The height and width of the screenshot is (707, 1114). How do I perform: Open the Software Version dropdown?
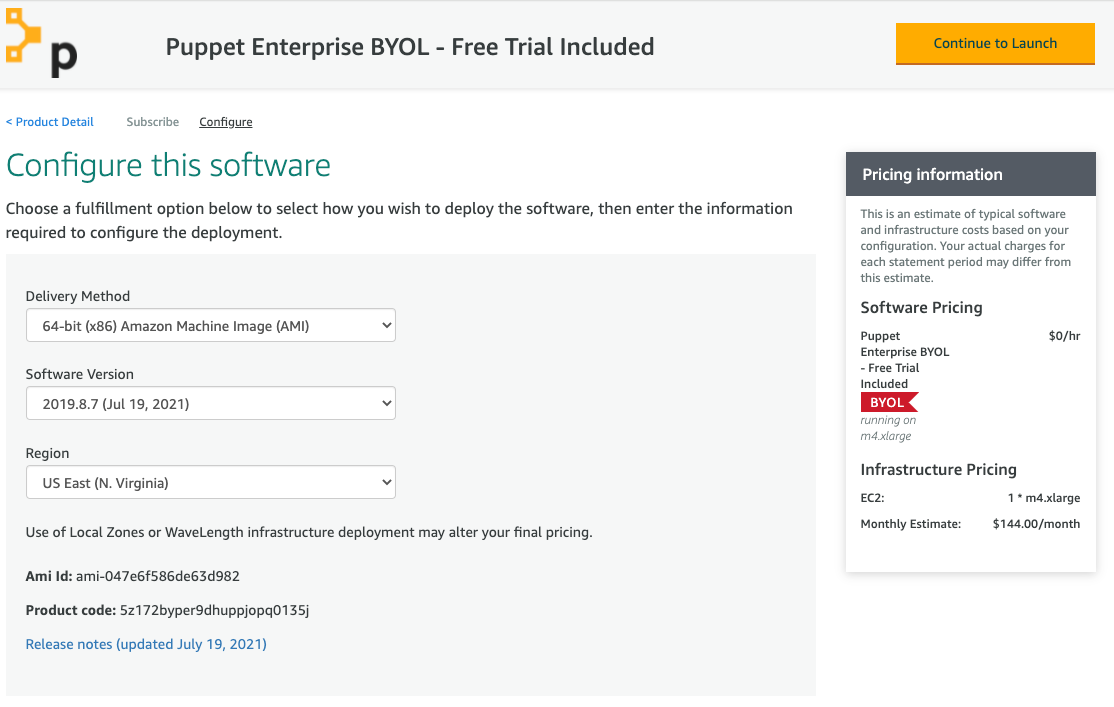pos(210,404)
